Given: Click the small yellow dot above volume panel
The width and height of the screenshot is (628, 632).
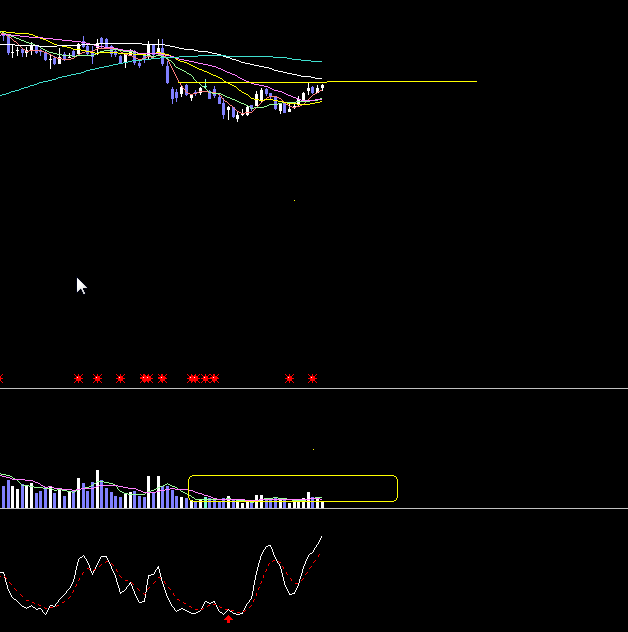Looking at the screenshot, I should point(313,449).
